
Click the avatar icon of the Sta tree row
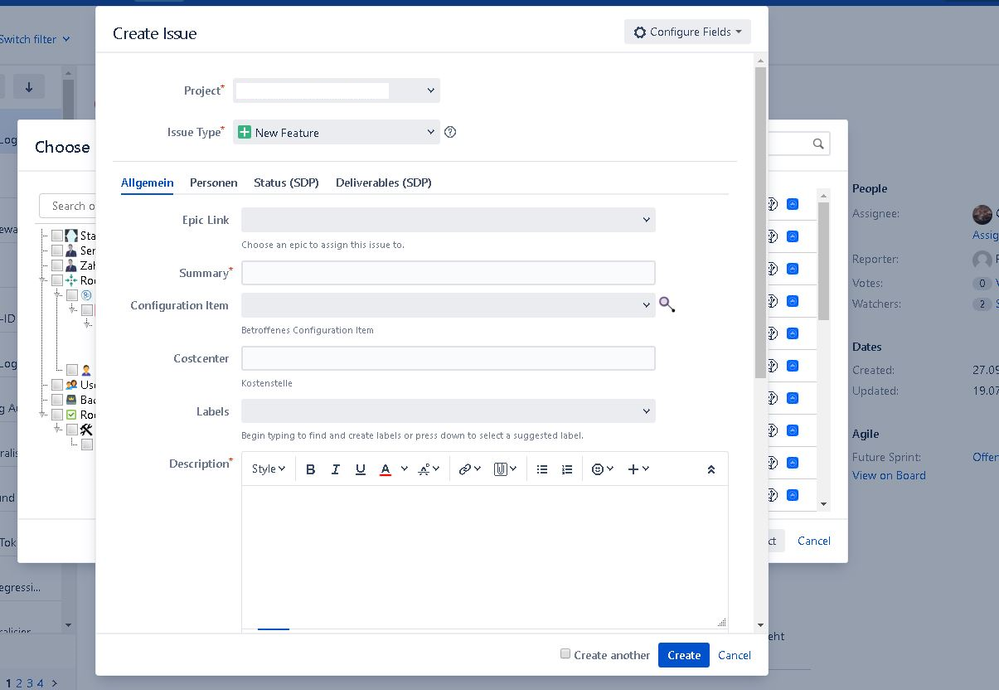coord(71,236)
